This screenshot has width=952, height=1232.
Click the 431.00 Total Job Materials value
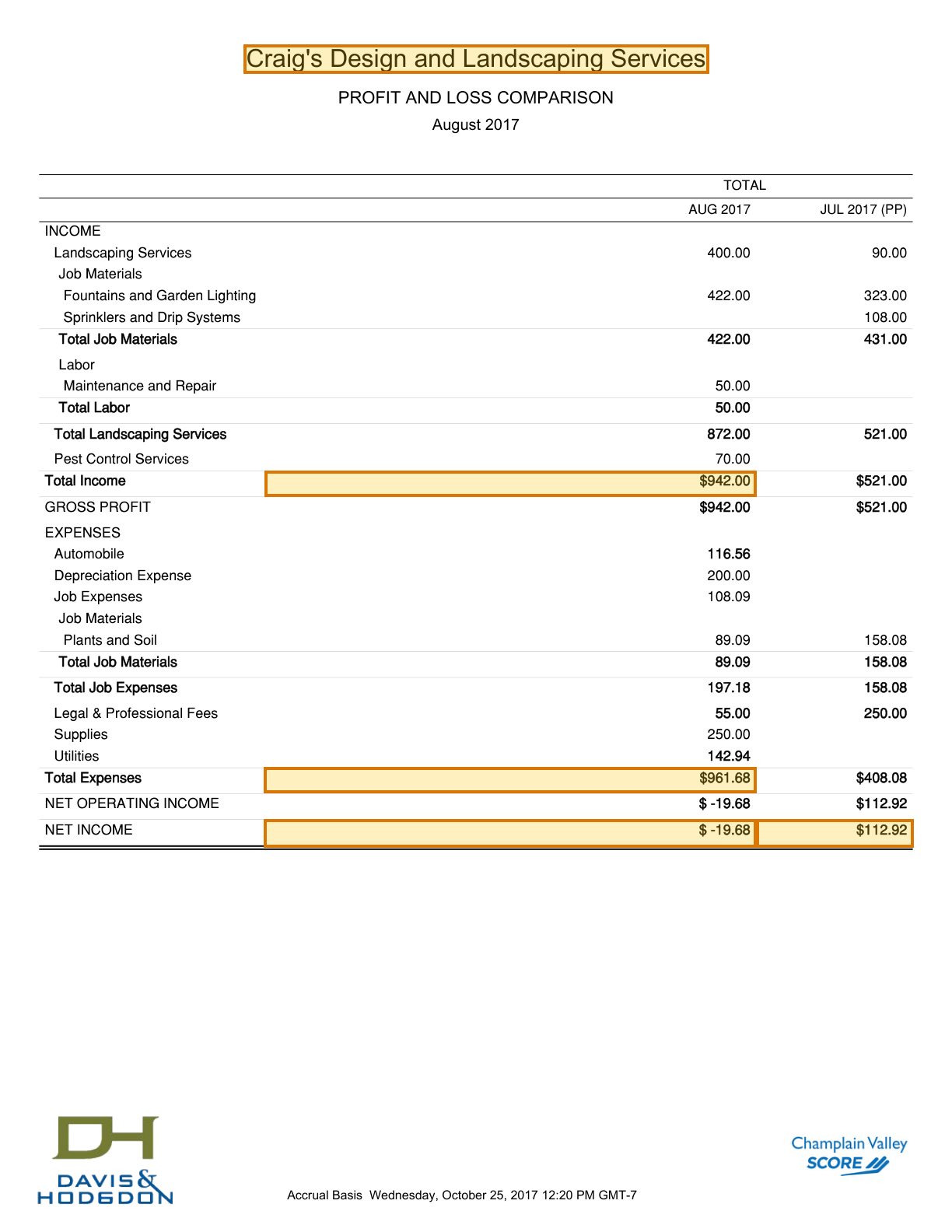pyautogui.click(x=885, y=339)
